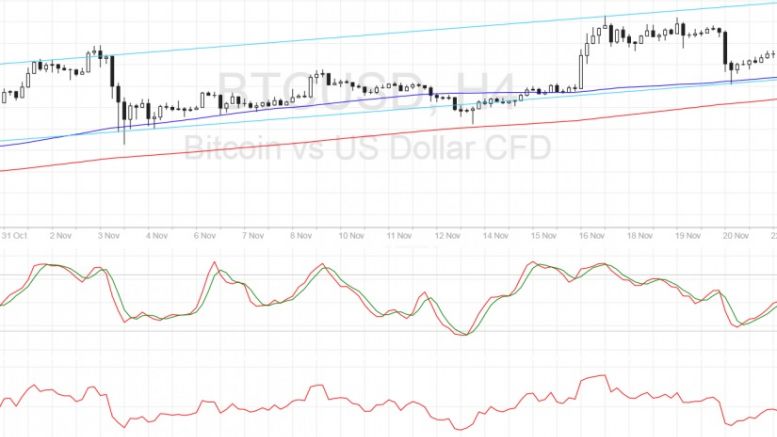
Task: Click the '31 Oct' date axis label
Action: coord(15,236)
